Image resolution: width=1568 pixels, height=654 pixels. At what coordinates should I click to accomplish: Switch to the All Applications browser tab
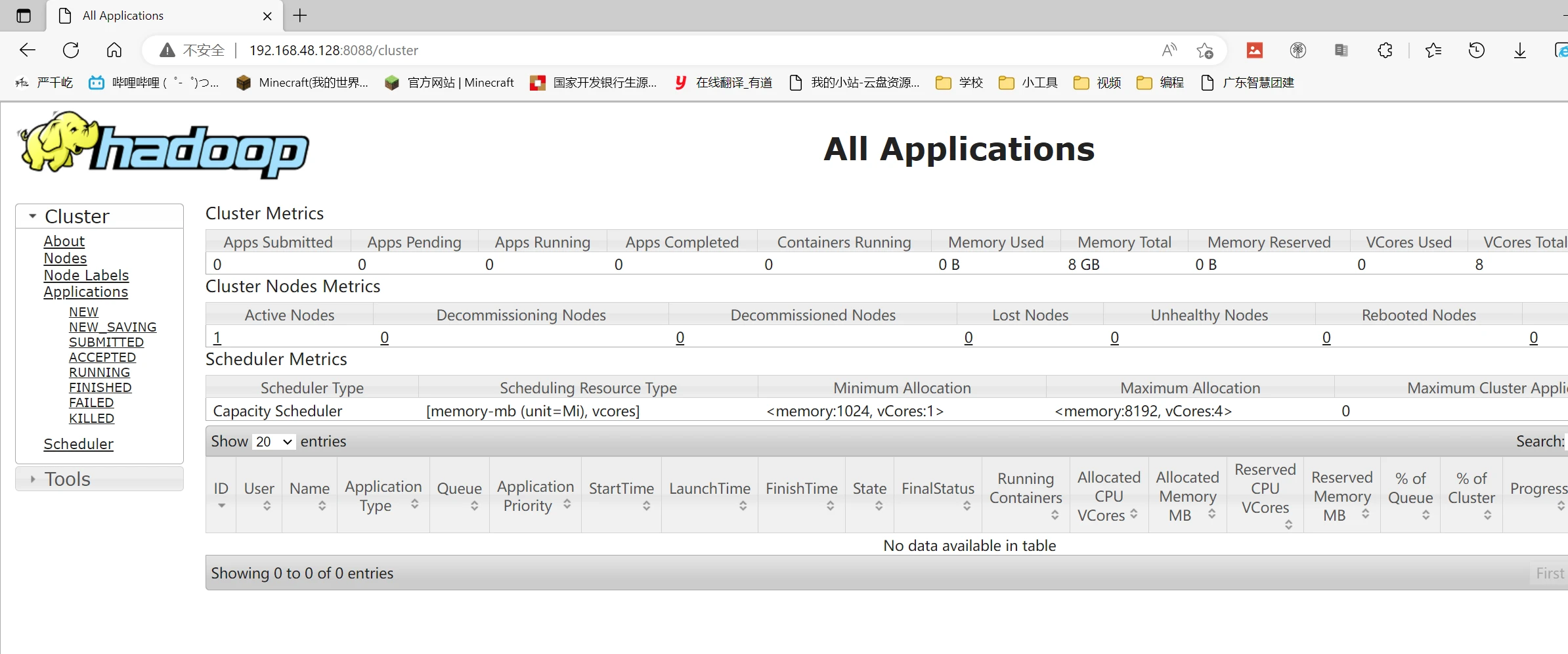point(164,16)
